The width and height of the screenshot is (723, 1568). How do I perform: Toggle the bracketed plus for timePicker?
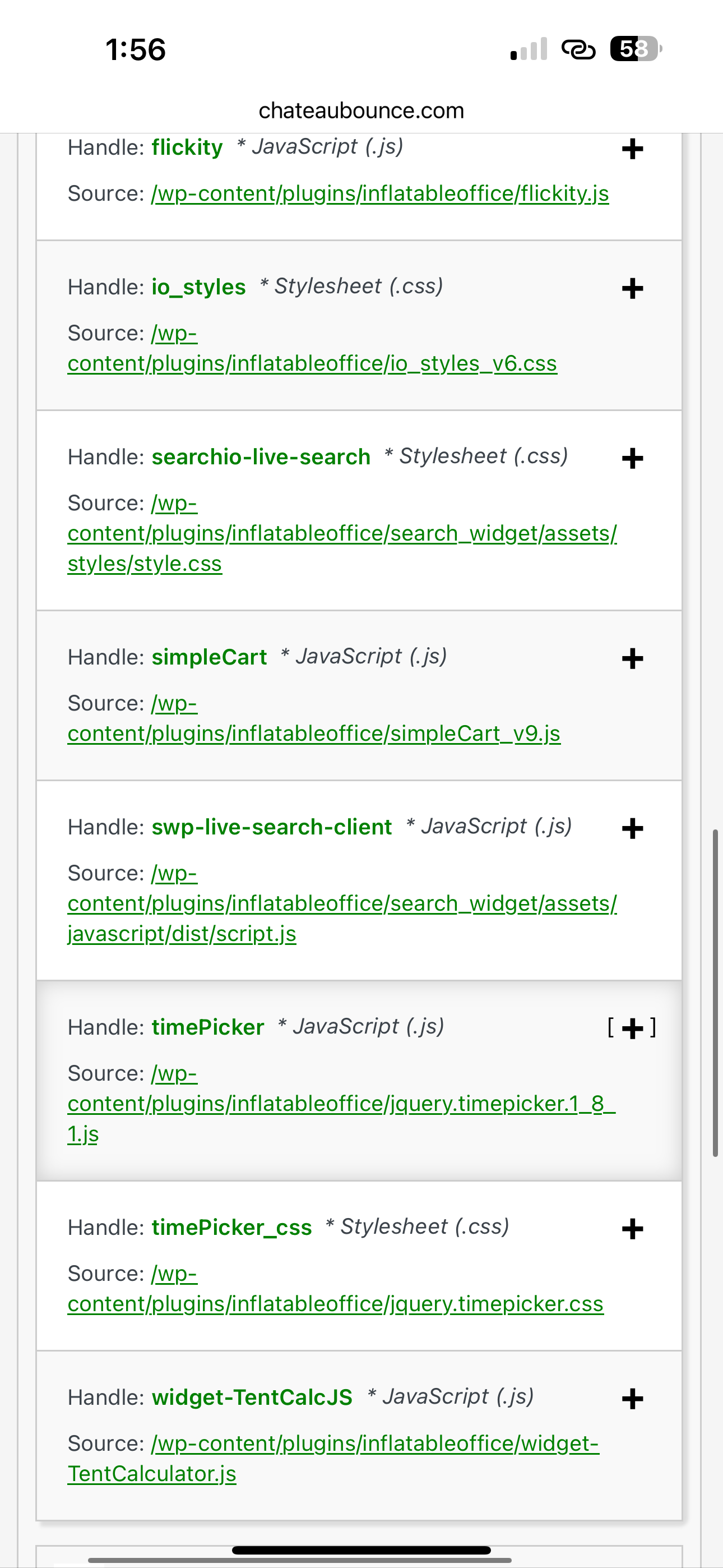point(632,1028)
